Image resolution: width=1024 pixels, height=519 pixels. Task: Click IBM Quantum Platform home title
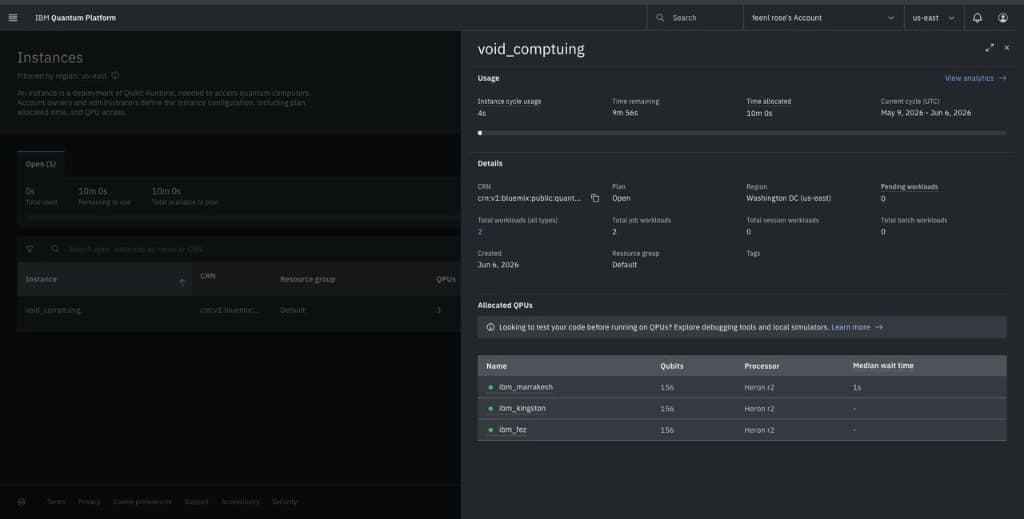75,18
